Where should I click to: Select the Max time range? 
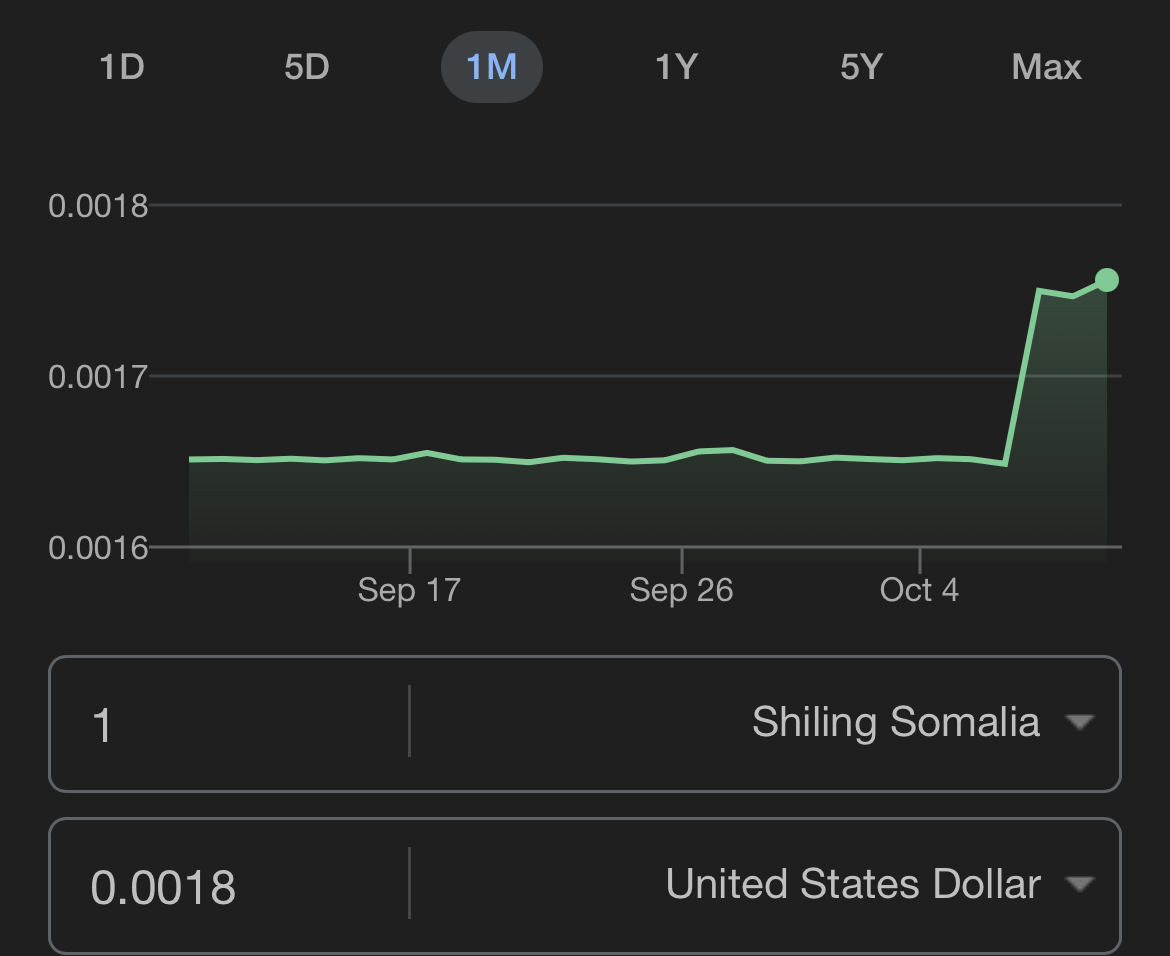tap(1046, 67)
